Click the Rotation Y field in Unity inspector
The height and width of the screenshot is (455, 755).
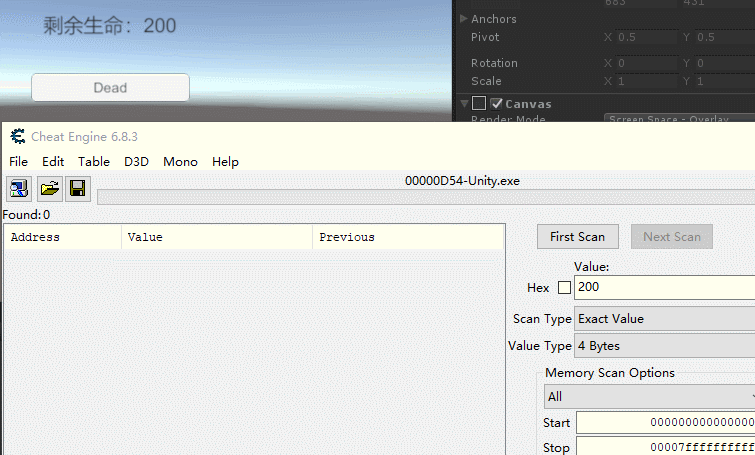[725, 63]
